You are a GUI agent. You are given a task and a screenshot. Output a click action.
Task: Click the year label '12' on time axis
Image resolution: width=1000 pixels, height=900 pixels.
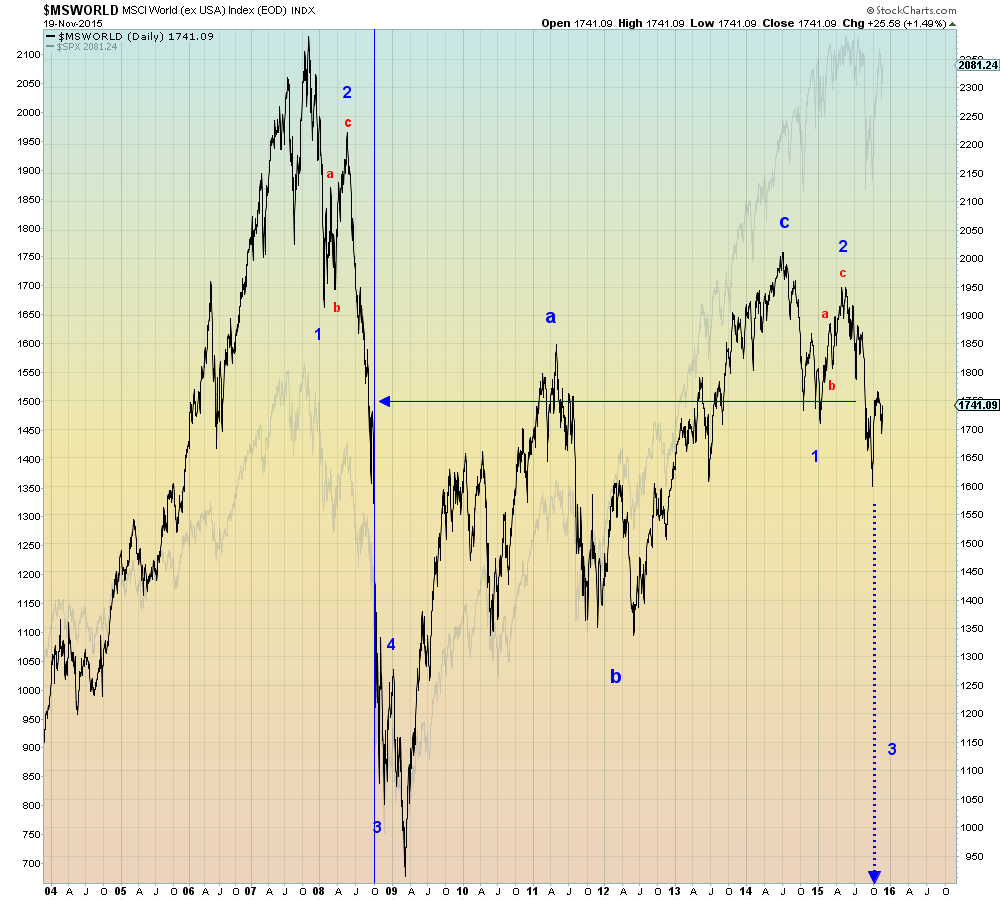(x=603, y=891)
